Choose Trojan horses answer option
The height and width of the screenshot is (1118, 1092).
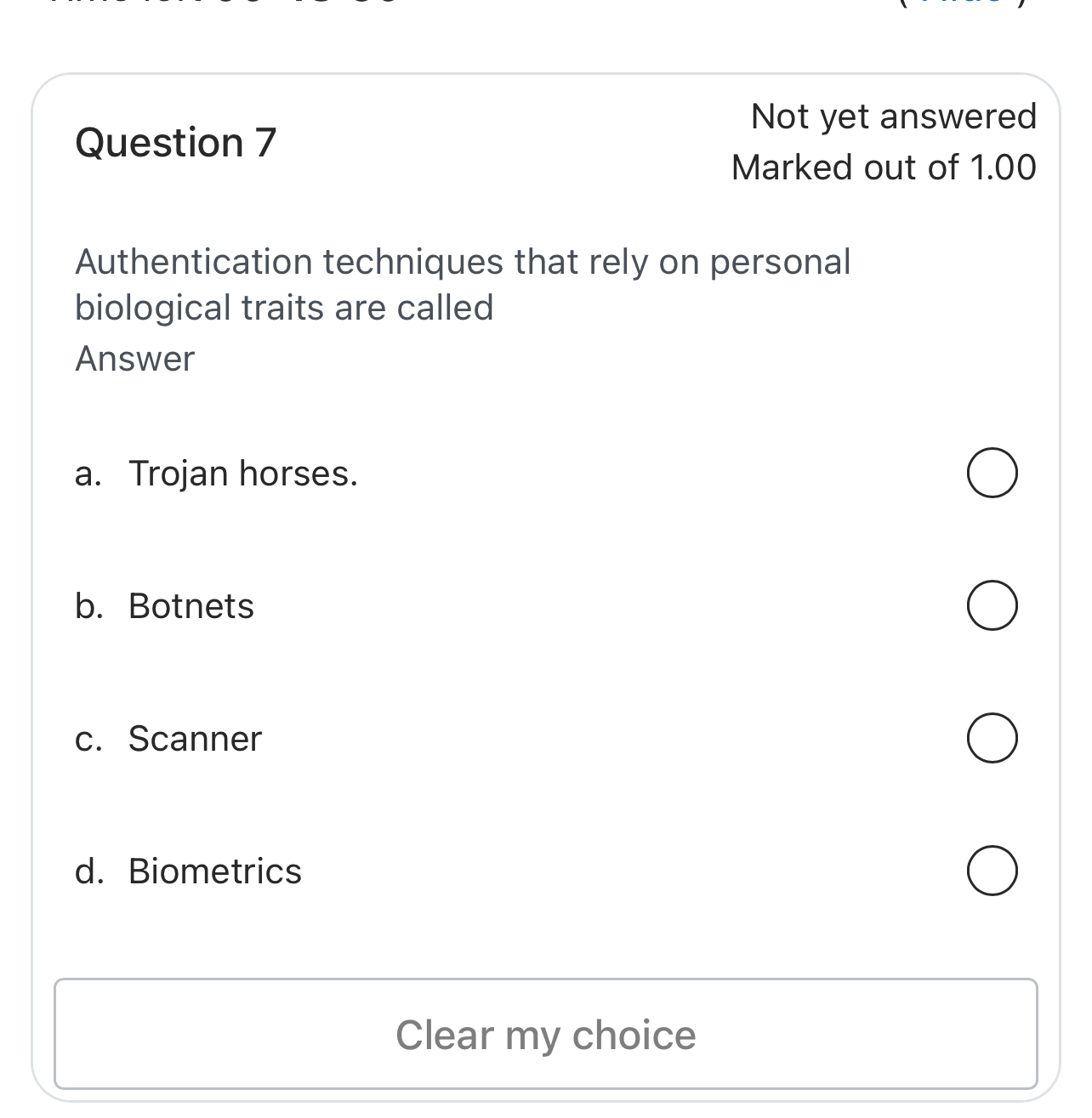pos(992,473)
